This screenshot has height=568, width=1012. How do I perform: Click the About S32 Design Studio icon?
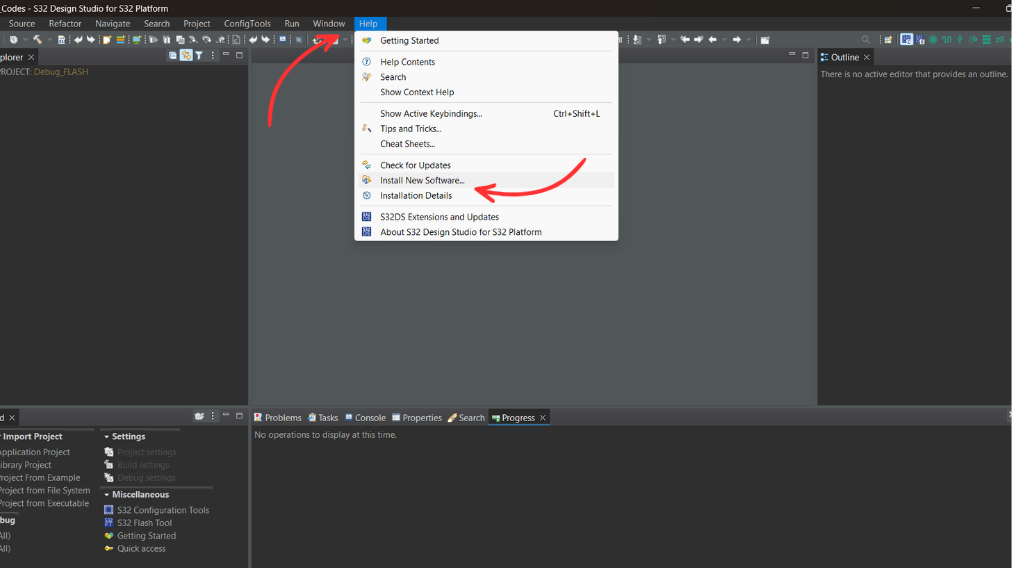pyautogui.click(x=367, y=232)
